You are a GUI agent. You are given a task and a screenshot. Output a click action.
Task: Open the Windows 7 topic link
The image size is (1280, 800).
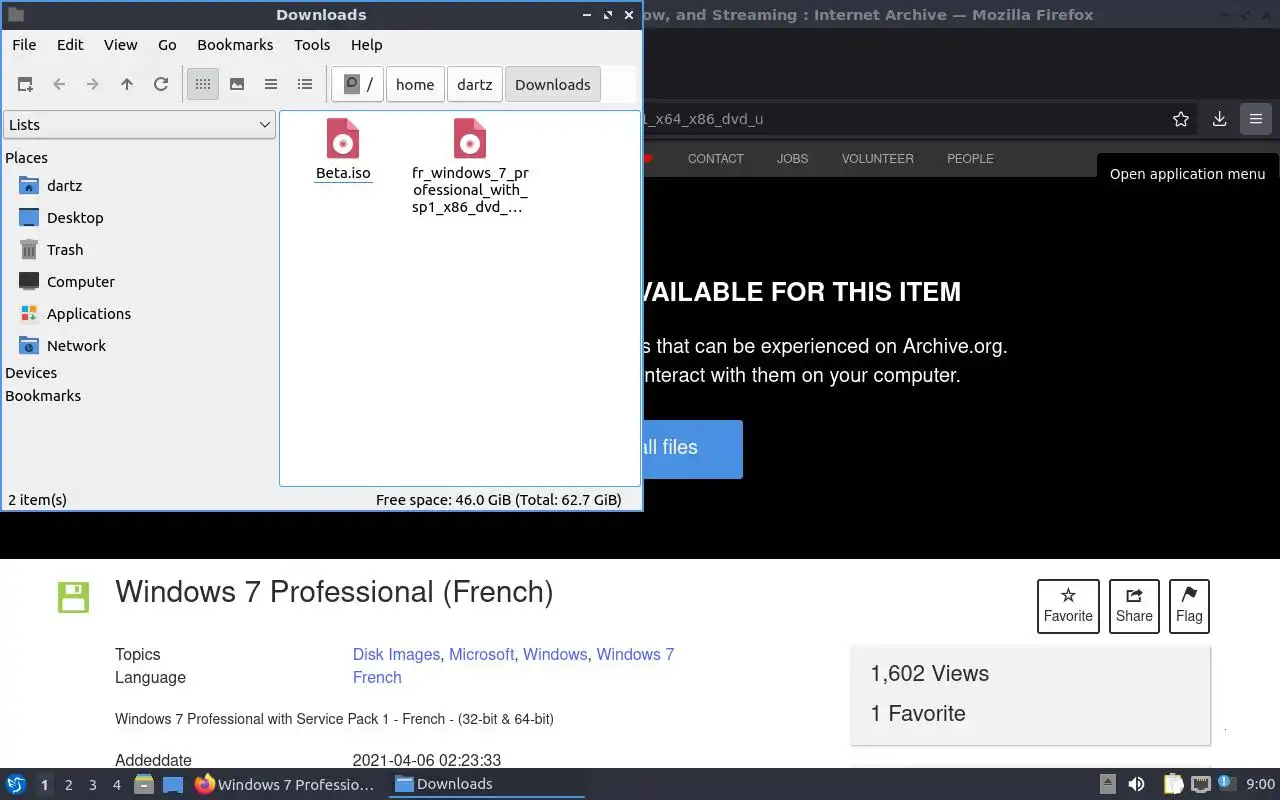(x=635, y=654)
